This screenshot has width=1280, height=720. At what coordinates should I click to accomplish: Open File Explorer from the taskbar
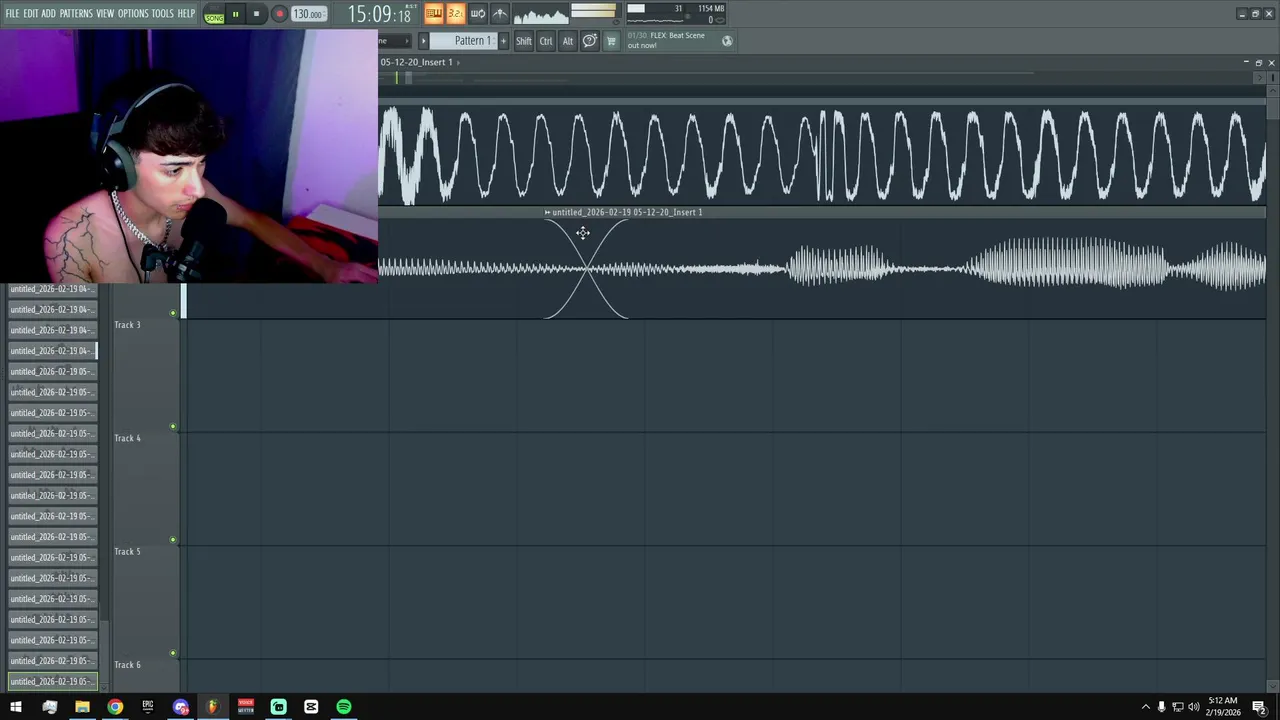point(82,707)
